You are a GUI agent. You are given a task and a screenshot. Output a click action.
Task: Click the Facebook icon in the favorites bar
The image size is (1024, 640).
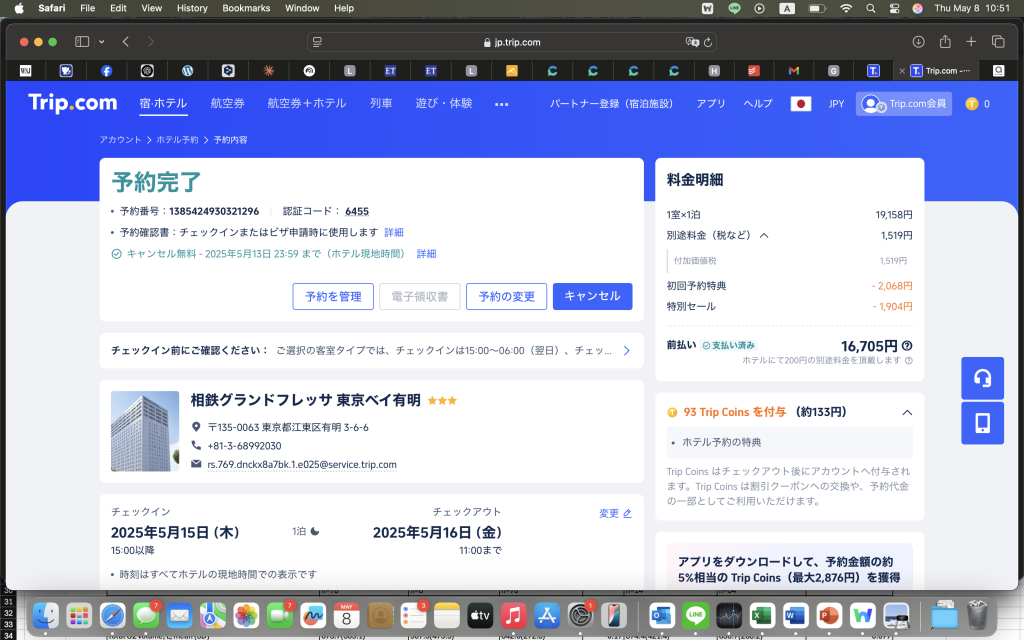pos(106,70)
